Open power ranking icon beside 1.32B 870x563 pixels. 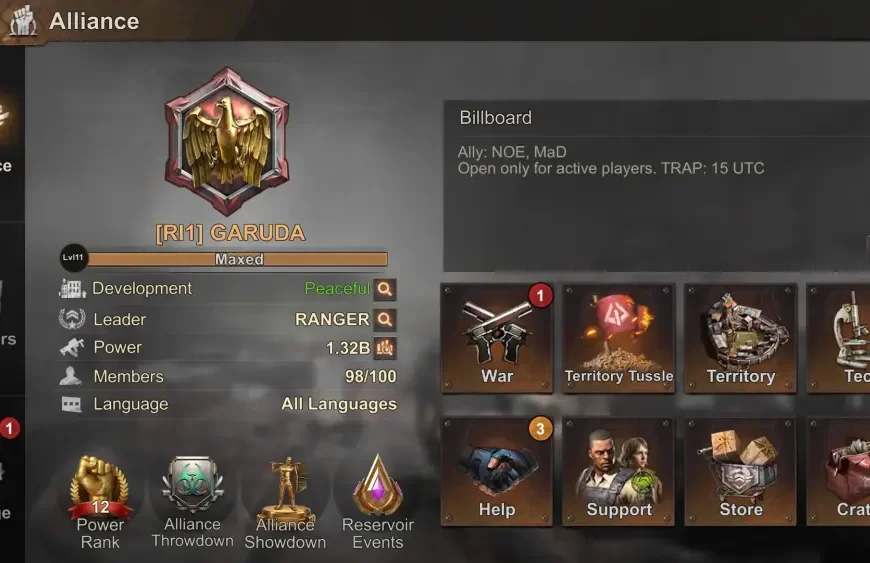click(x=385, y=348)
